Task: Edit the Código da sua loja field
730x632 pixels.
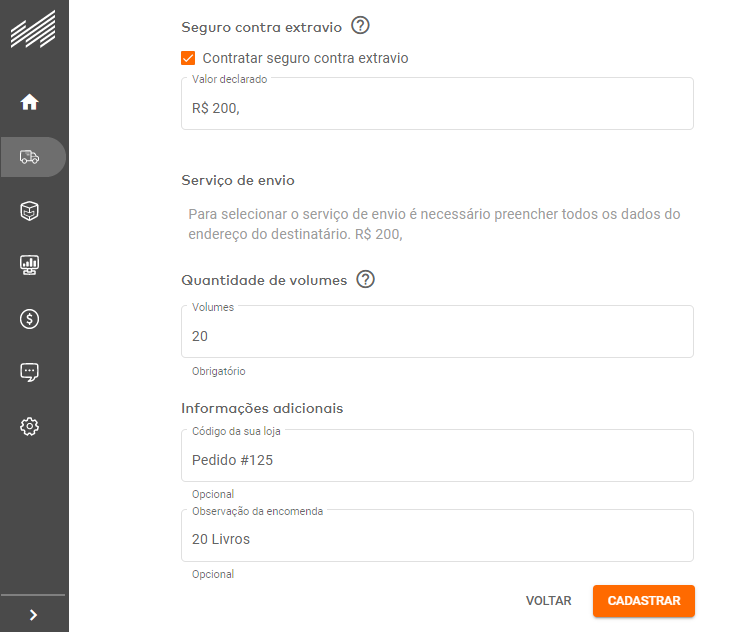Action: tap(437, 460)
